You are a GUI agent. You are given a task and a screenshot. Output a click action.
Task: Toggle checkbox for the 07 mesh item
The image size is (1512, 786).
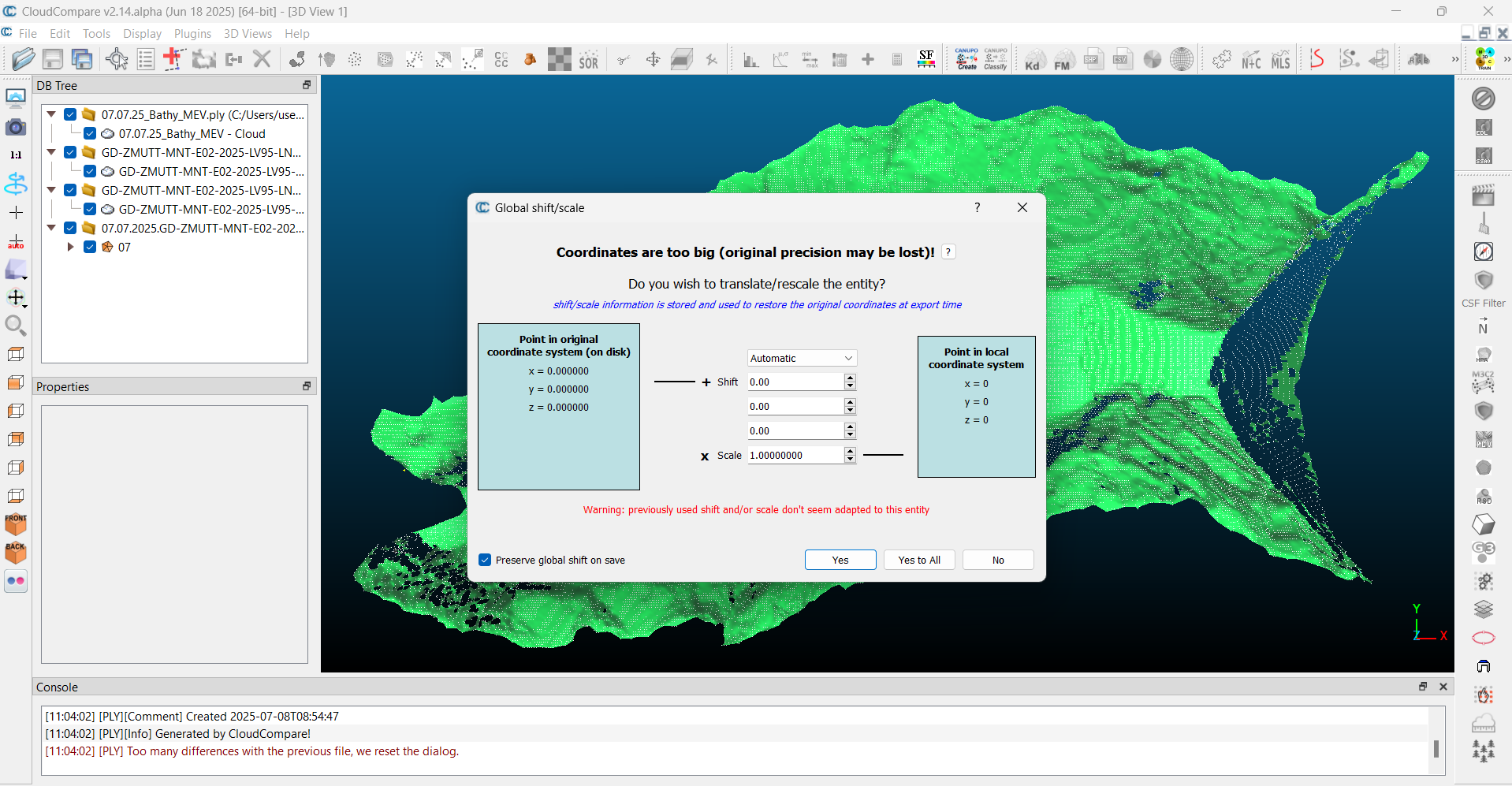pos(90,248)
